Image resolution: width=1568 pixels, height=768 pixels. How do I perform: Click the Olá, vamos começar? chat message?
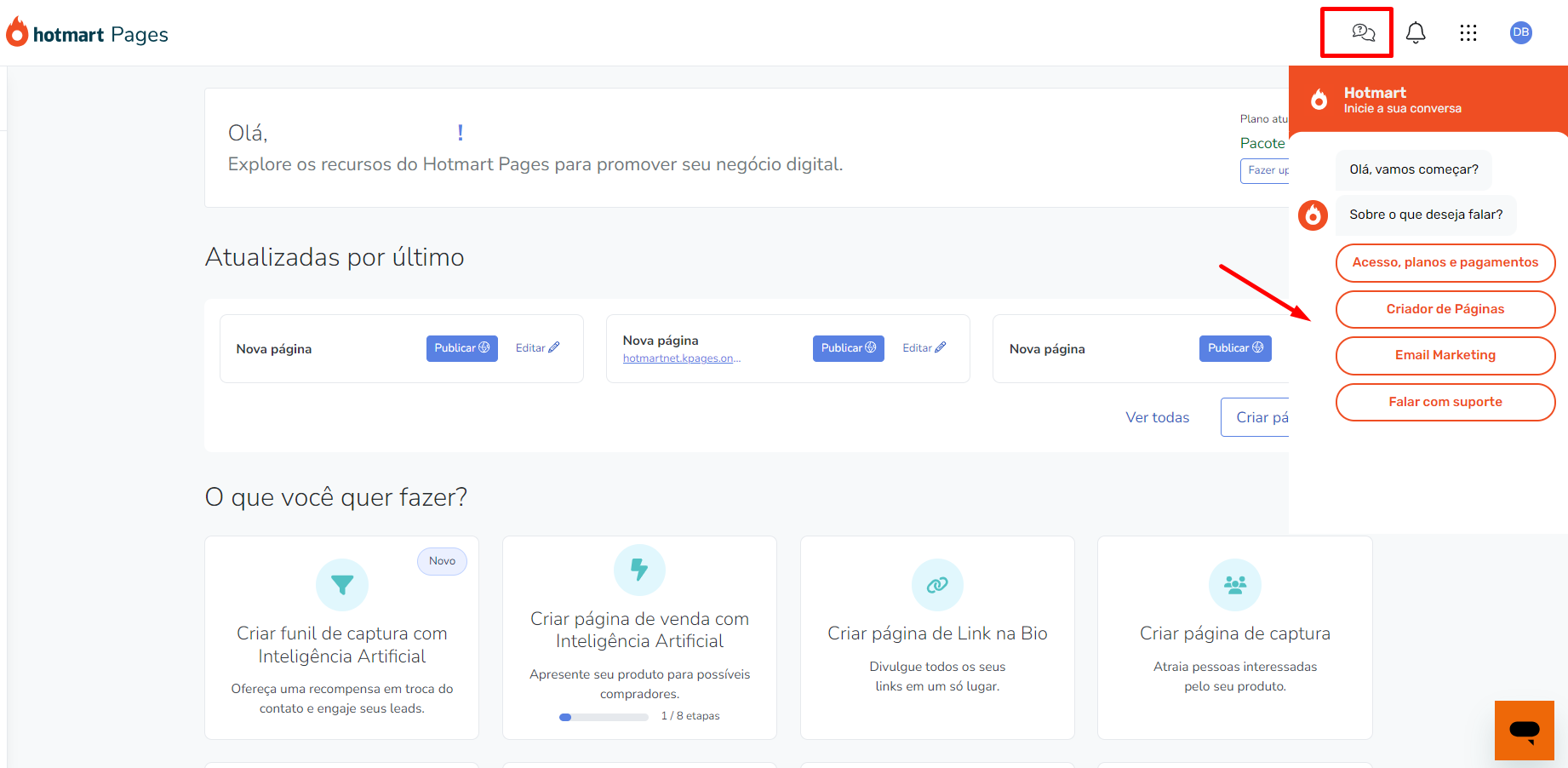(x=1414, y=169)
